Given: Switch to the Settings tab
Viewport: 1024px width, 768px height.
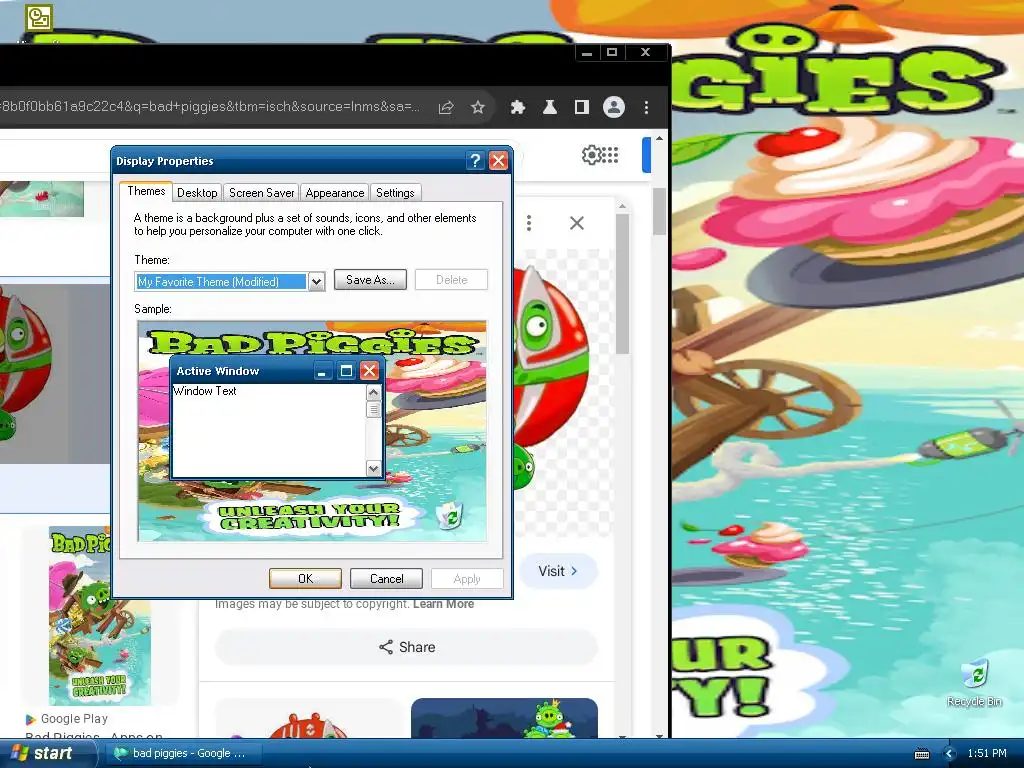Looking at the screenshot, I should tap(395, 193).
